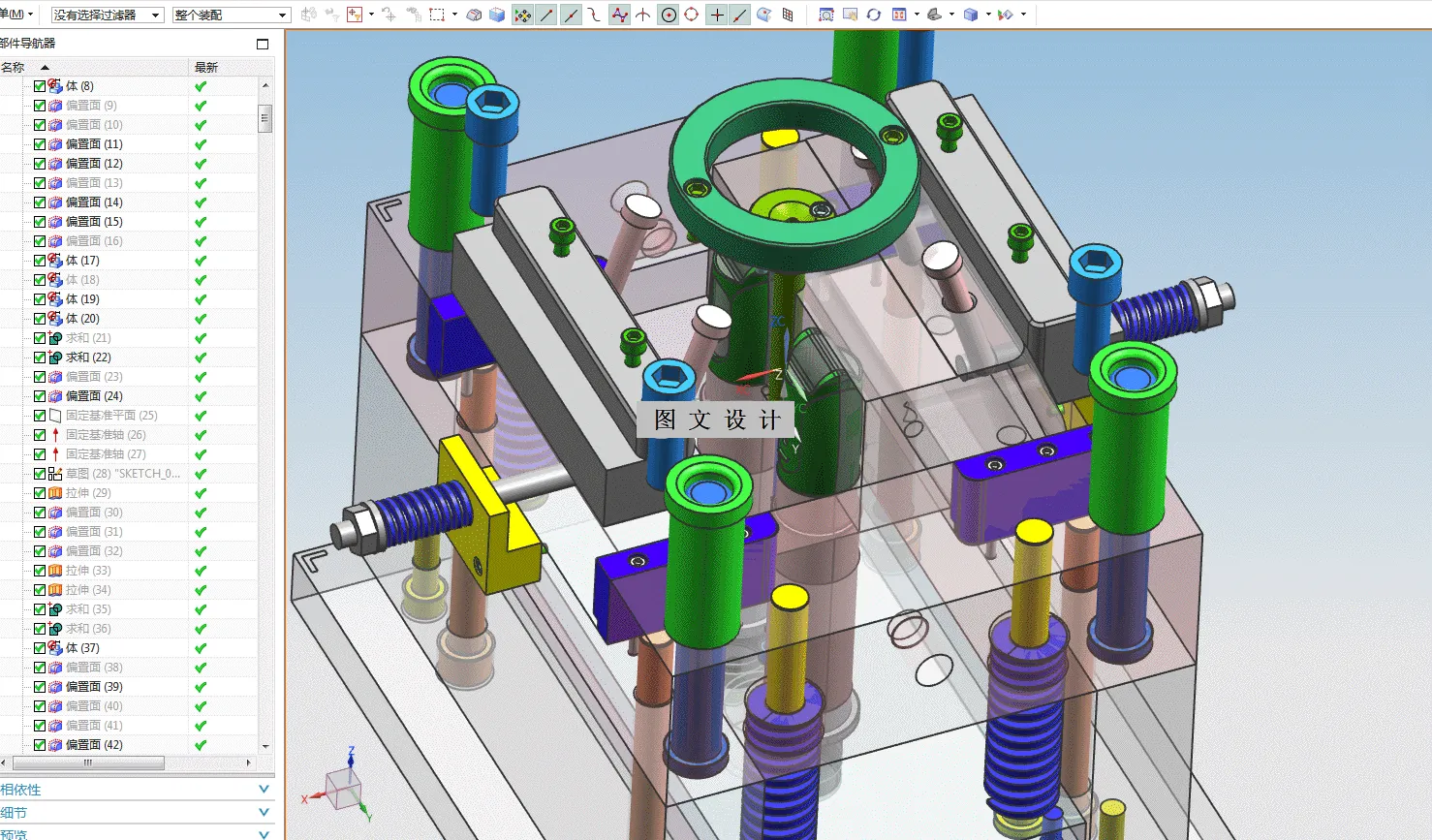Image resolution: width=1432 pixels, height=840 pixels.
Task: Click the view orientation icon
Action: [x=899, y=15]
